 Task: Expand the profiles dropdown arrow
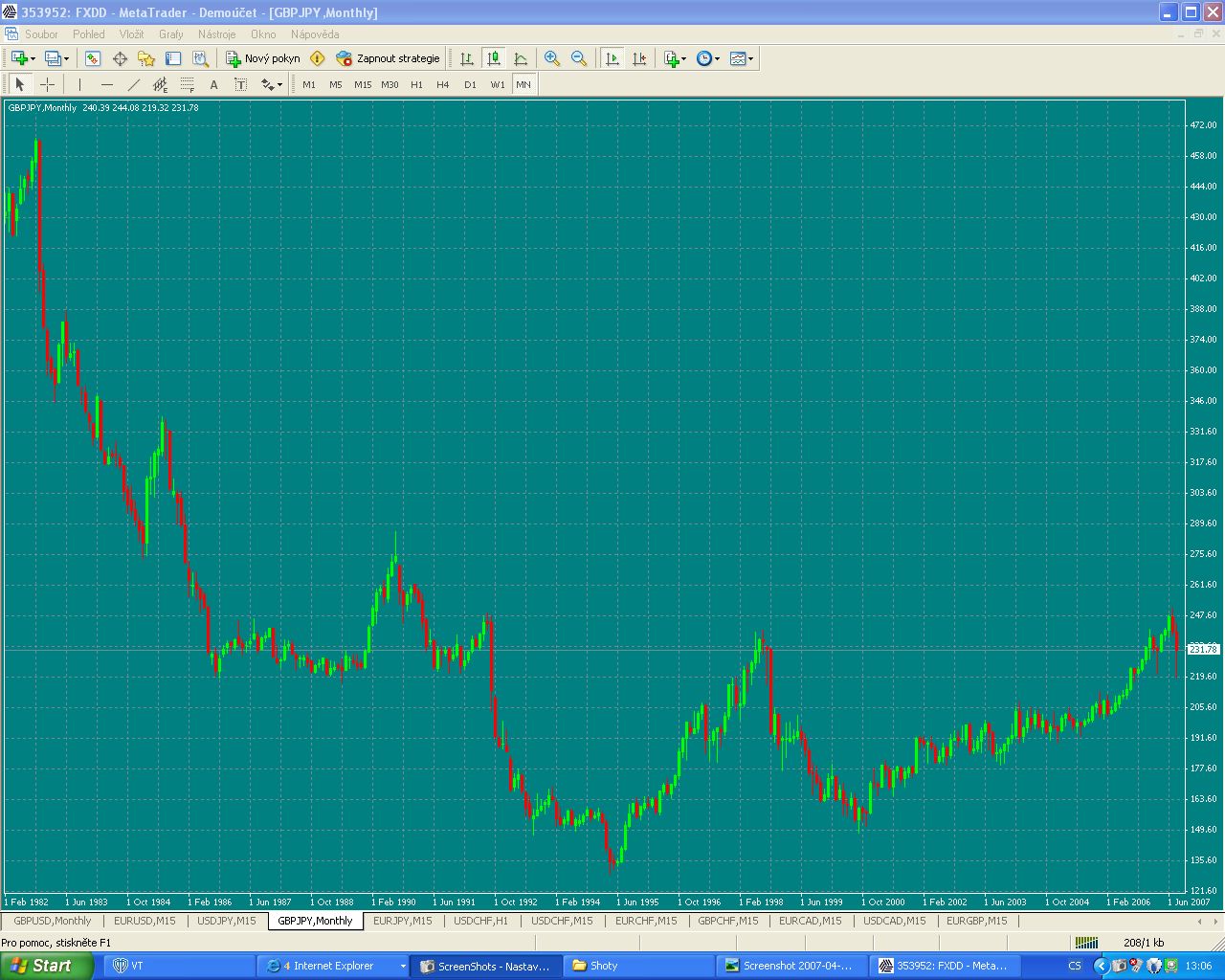tap(66, 58)
